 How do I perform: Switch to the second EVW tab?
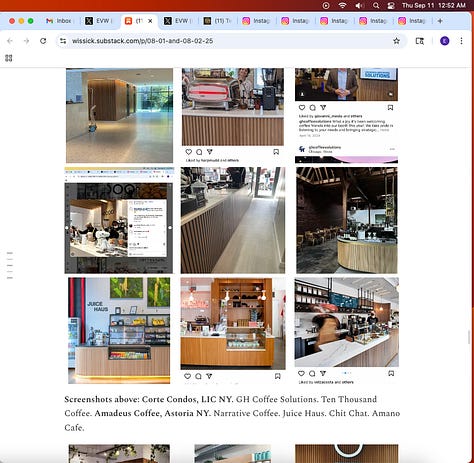[177, 21]
